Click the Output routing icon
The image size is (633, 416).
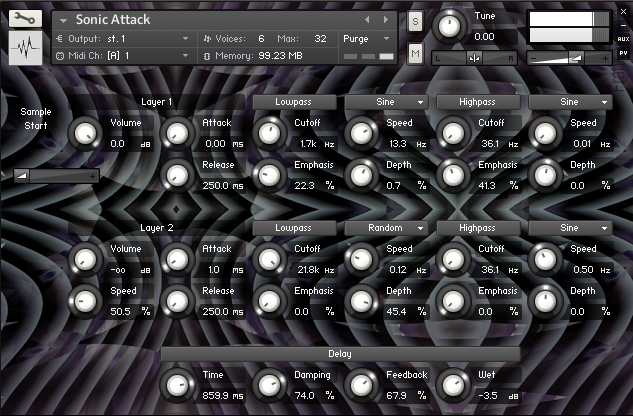coord(60,39)
